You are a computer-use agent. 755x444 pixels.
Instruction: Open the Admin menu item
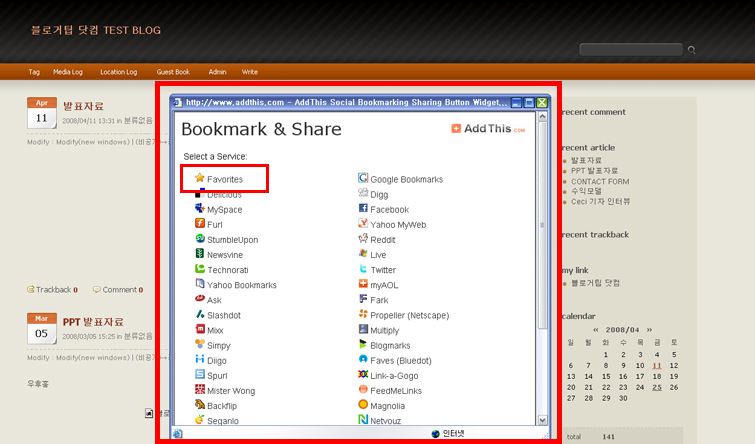[217, 72]
